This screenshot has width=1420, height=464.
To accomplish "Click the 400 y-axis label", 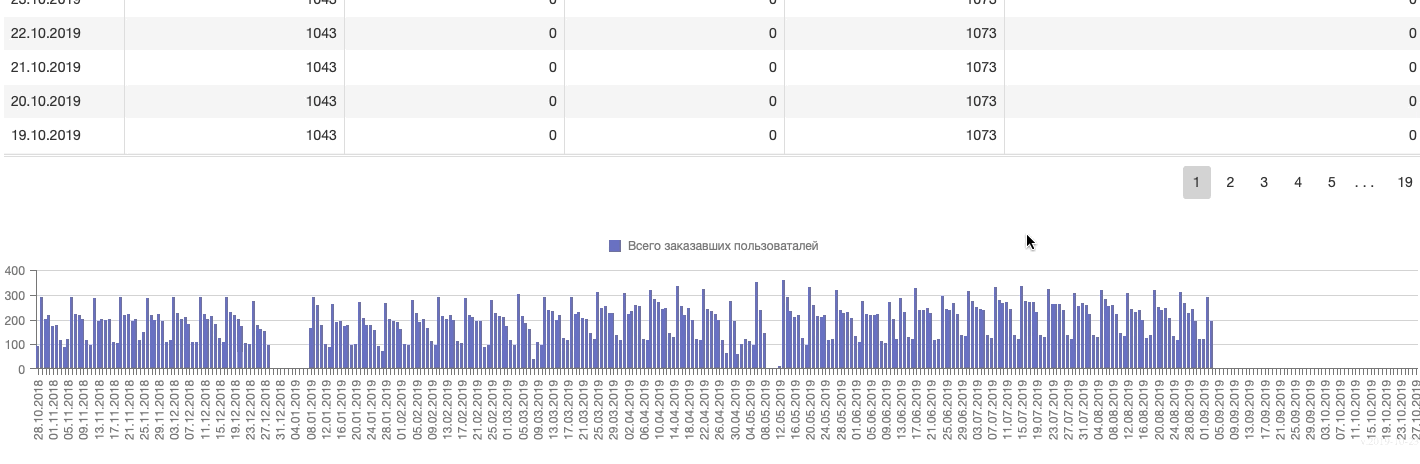I will click(x=14, y=271).
